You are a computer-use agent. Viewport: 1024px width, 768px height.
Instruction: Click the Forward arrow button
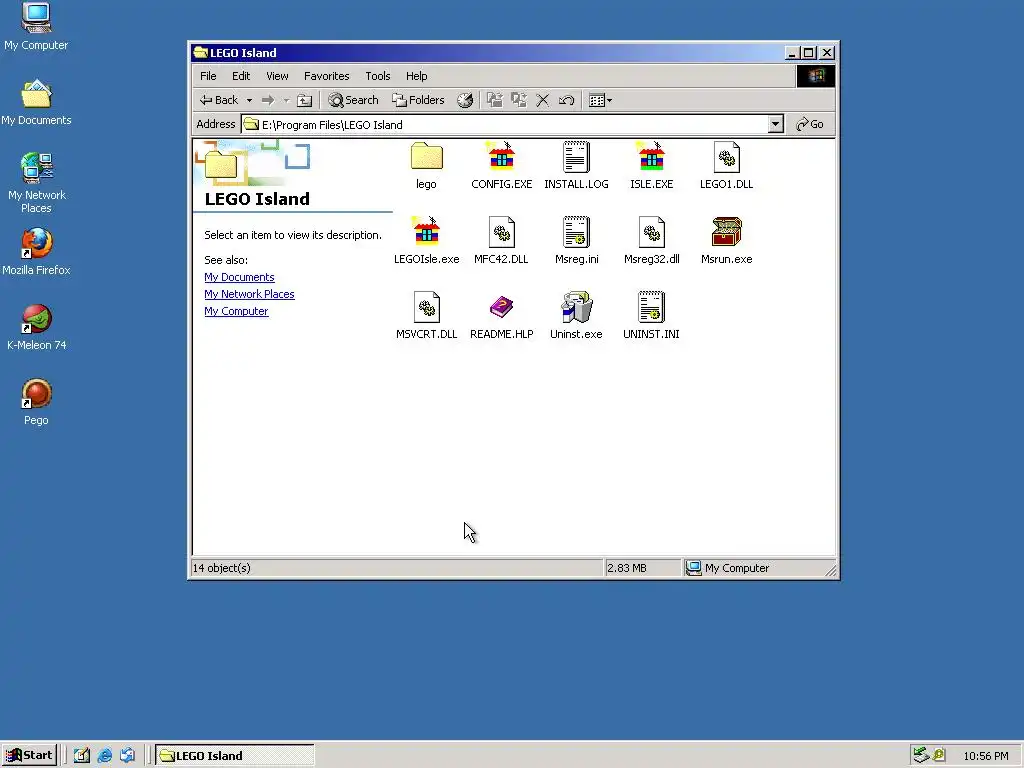click(x=268, y=100)
